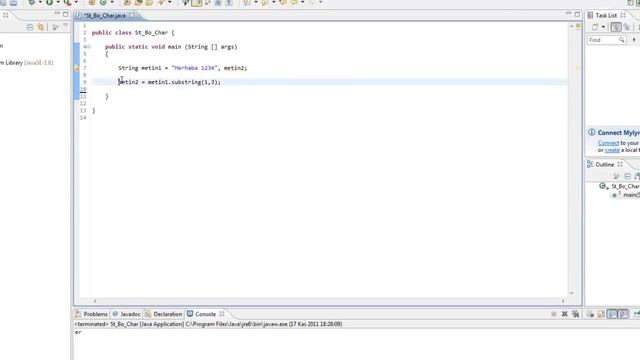Collapse All in Package Explorer
This screenshot has height=360, width=640.
(30, 27)
